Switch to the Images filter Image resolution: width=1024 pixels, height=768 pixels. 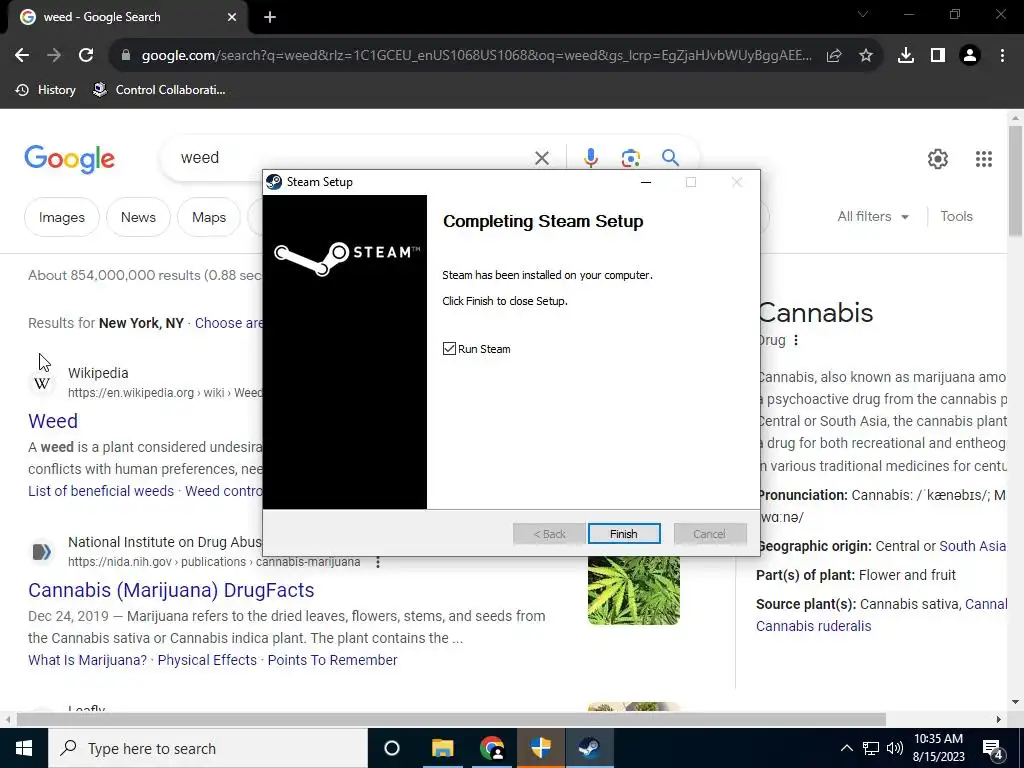62,217
